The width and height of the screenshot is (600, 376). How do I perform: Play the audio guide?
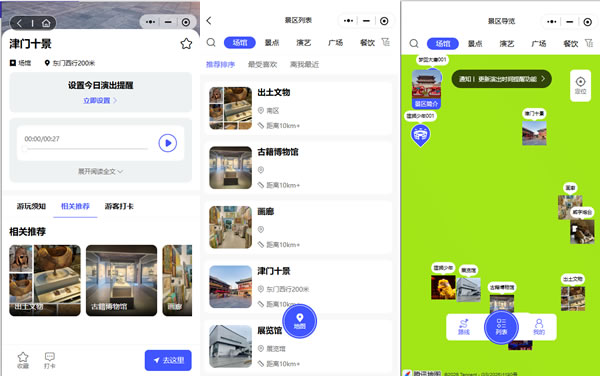[168, 143]
